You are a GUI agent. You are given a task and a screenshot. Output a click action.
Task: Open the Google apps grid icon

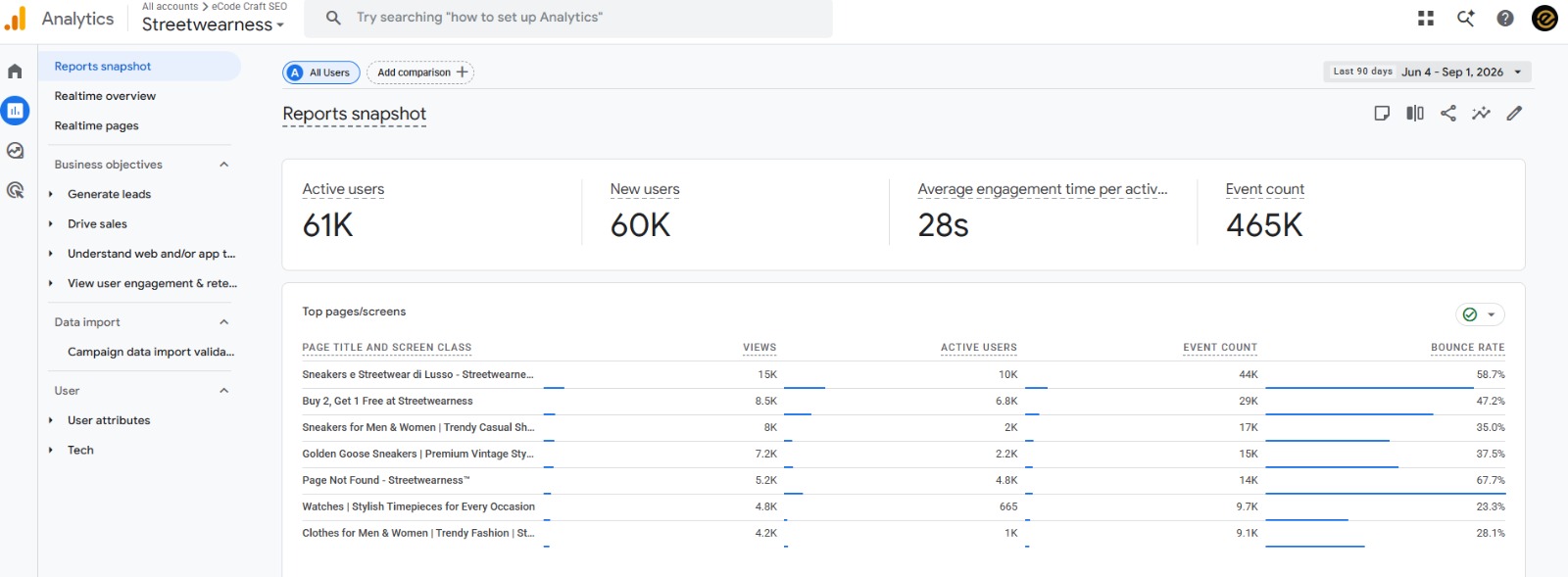point(1426,18)
